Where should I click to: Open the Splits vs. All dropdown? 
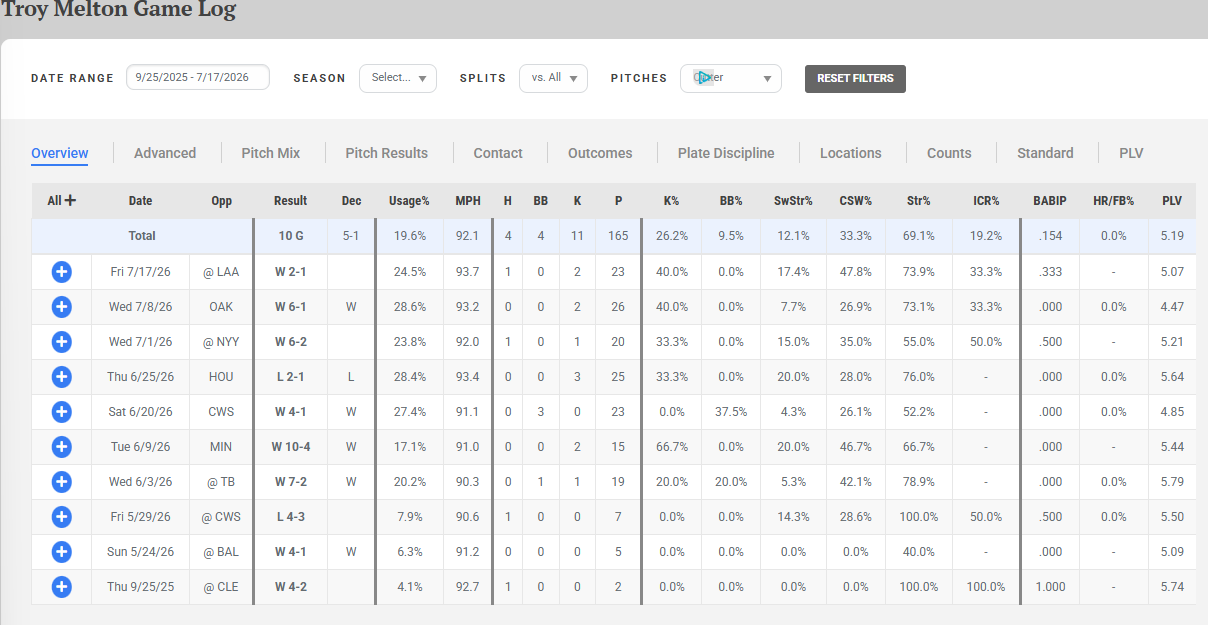553,78
